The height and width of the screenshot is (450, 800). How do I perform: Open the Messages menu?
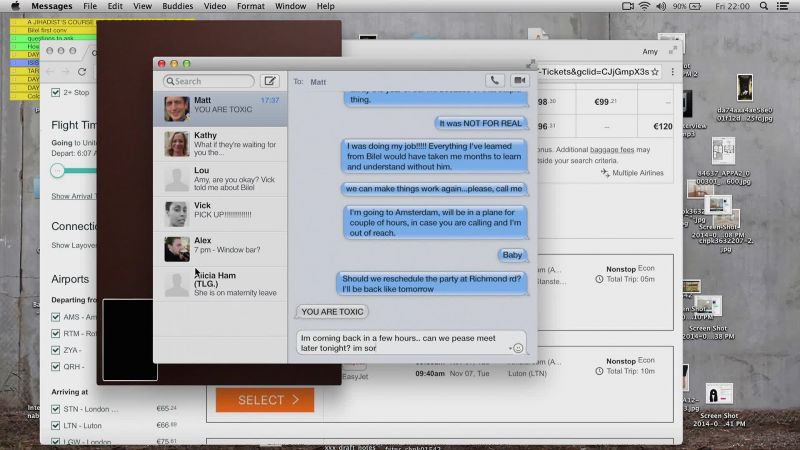click(52, 6)
